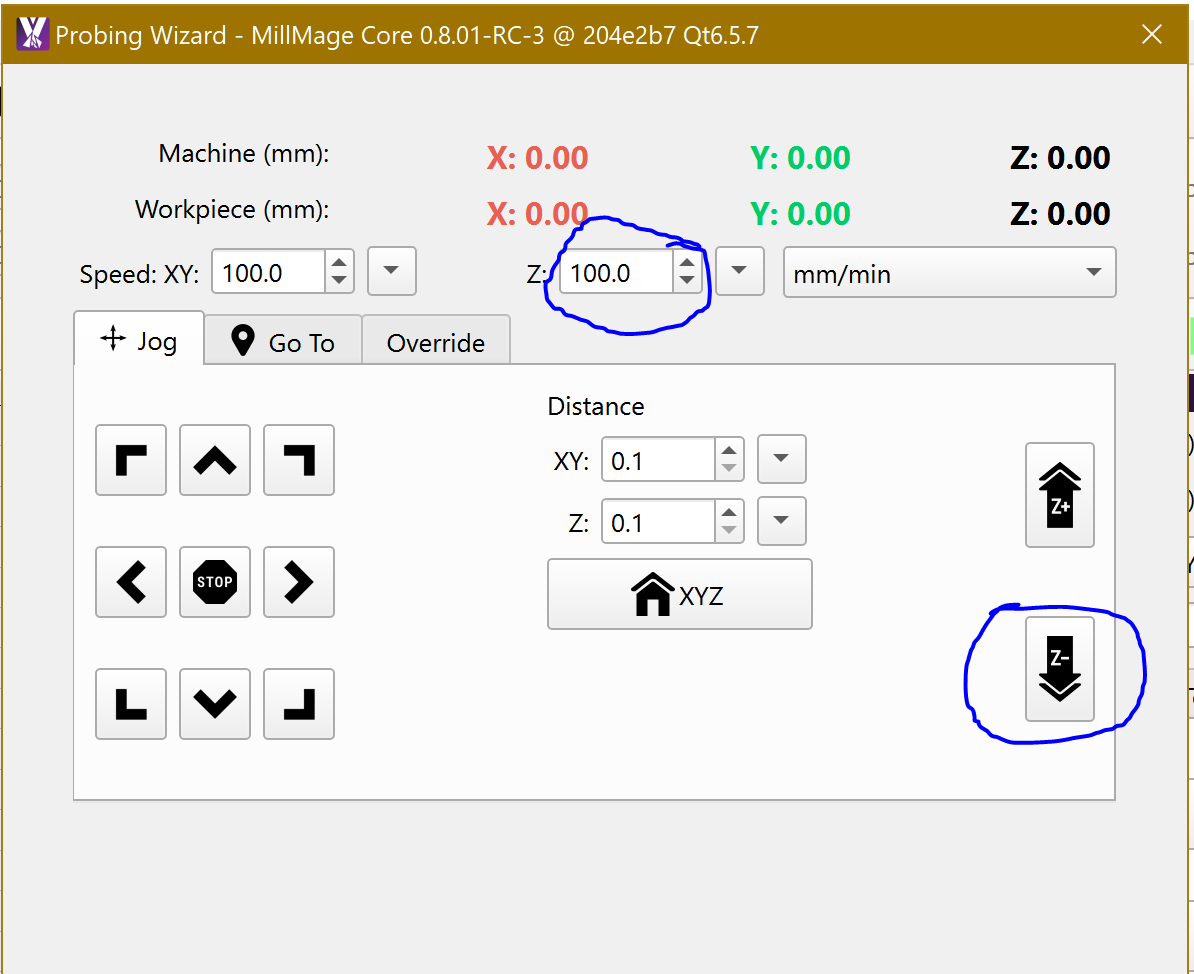Switch to the Go To tab
Viewport: 1194px width, 974px height.
(x=283, y=342)
